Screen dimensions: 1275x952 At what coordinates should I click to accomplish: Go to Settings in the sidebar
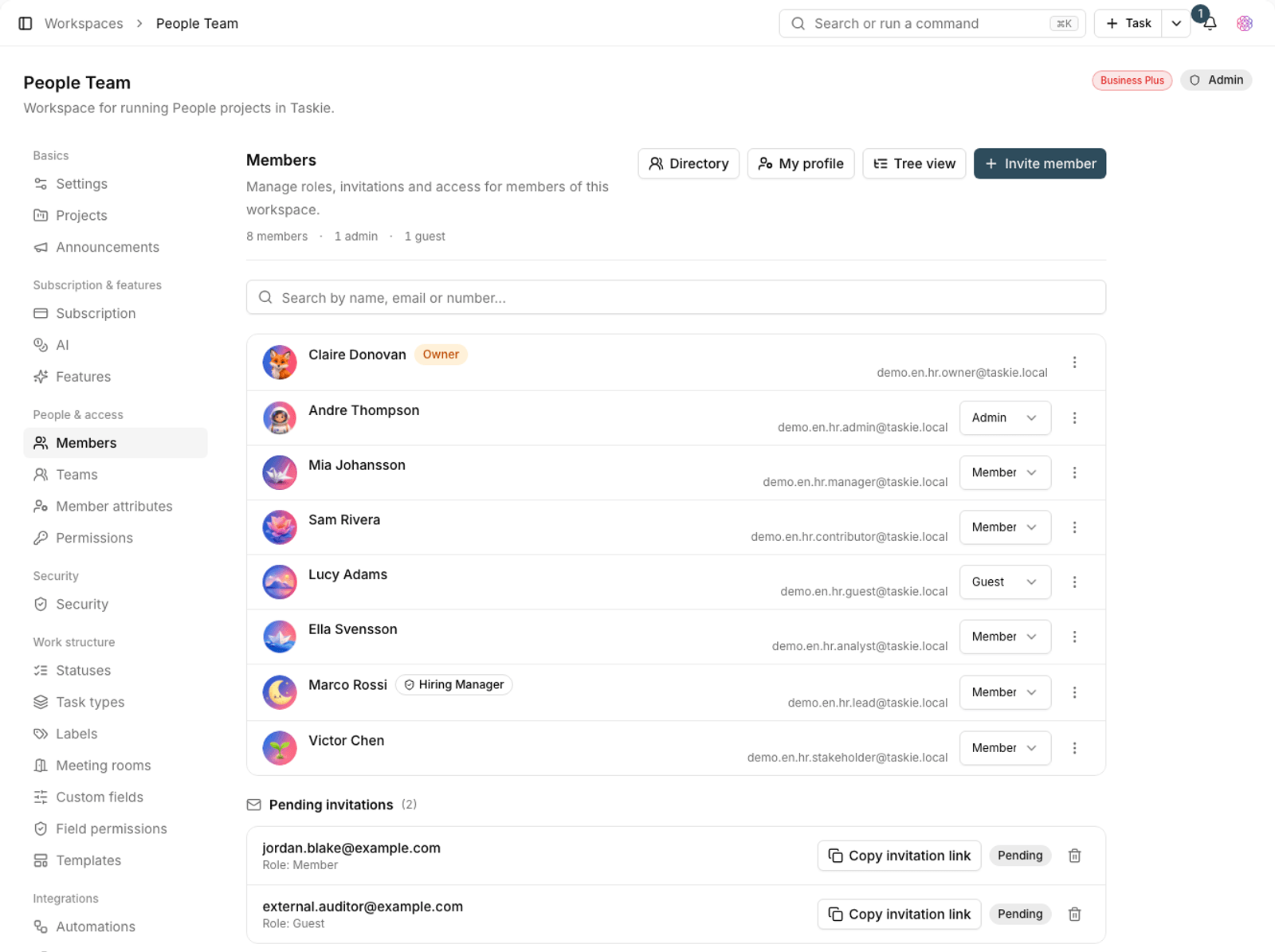pos(116,184)
